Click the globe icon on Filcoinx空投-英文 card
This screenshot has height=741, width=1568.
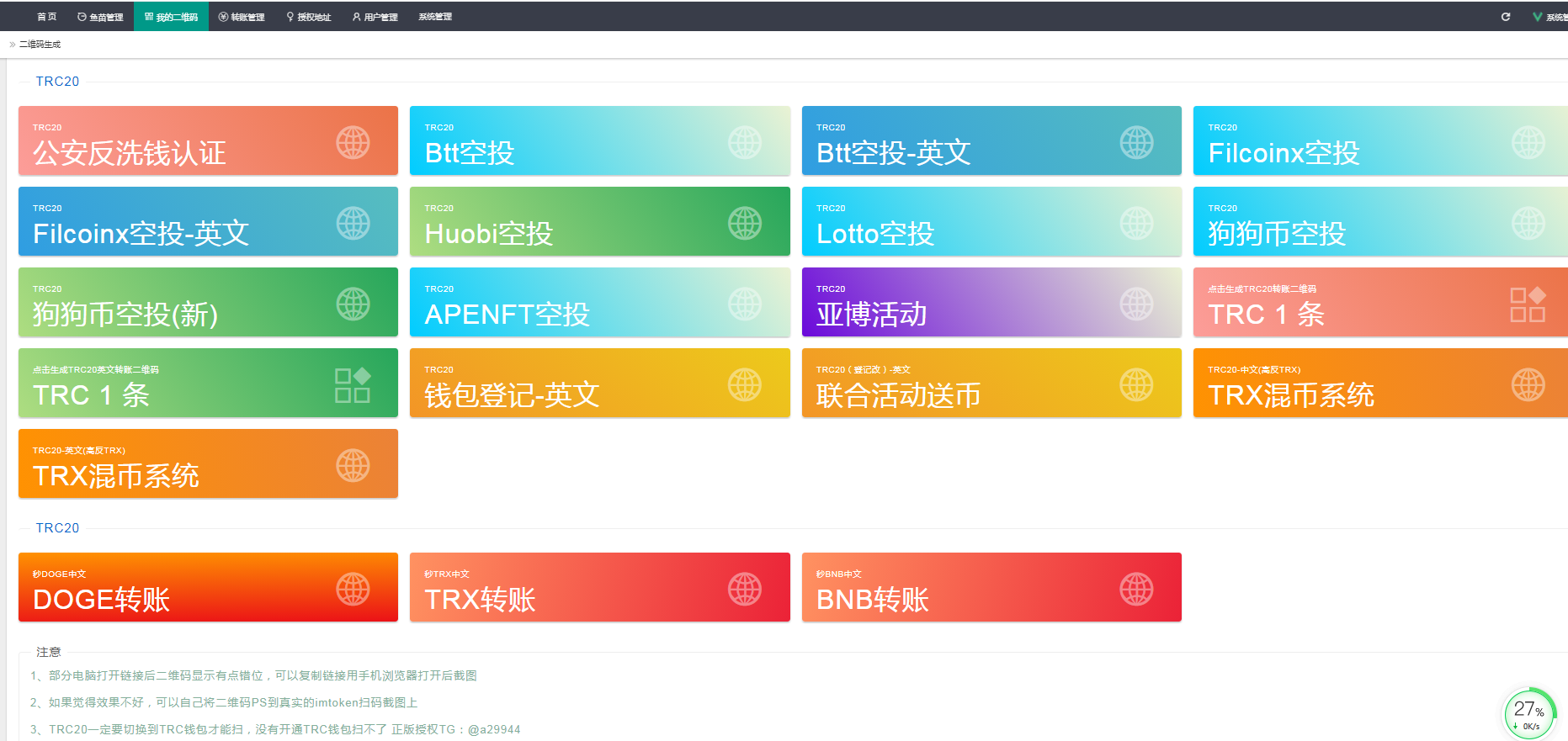353,223
